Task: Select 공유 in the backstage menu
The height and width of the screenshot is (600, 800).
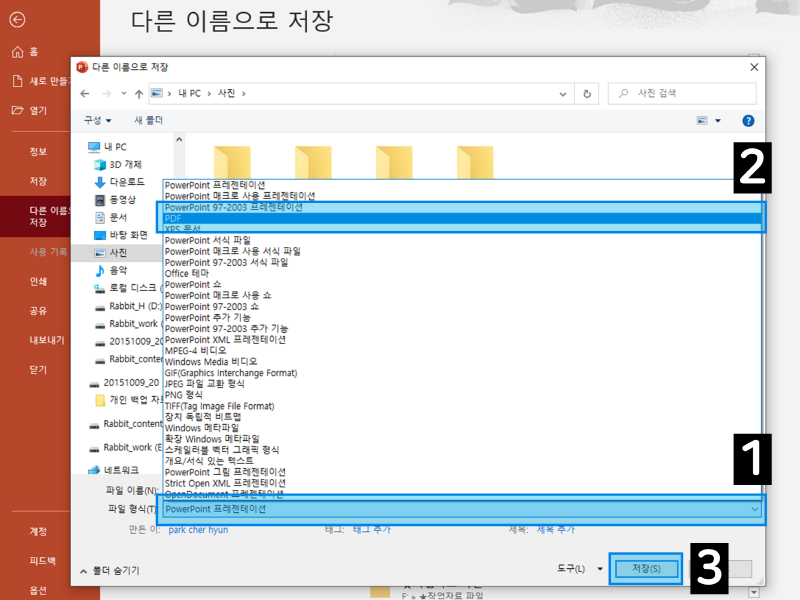Action: pyautogui.click(x=38, y=311)
